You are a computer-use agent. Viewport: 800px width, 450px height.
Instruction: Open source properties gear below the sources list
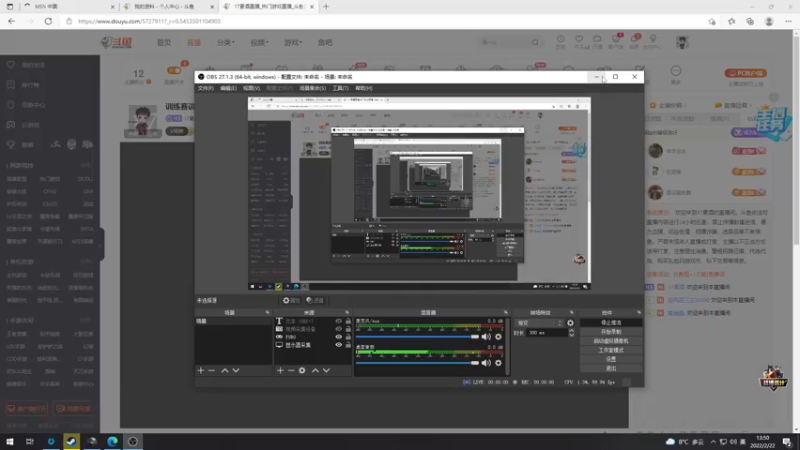(x=302, y=370)
